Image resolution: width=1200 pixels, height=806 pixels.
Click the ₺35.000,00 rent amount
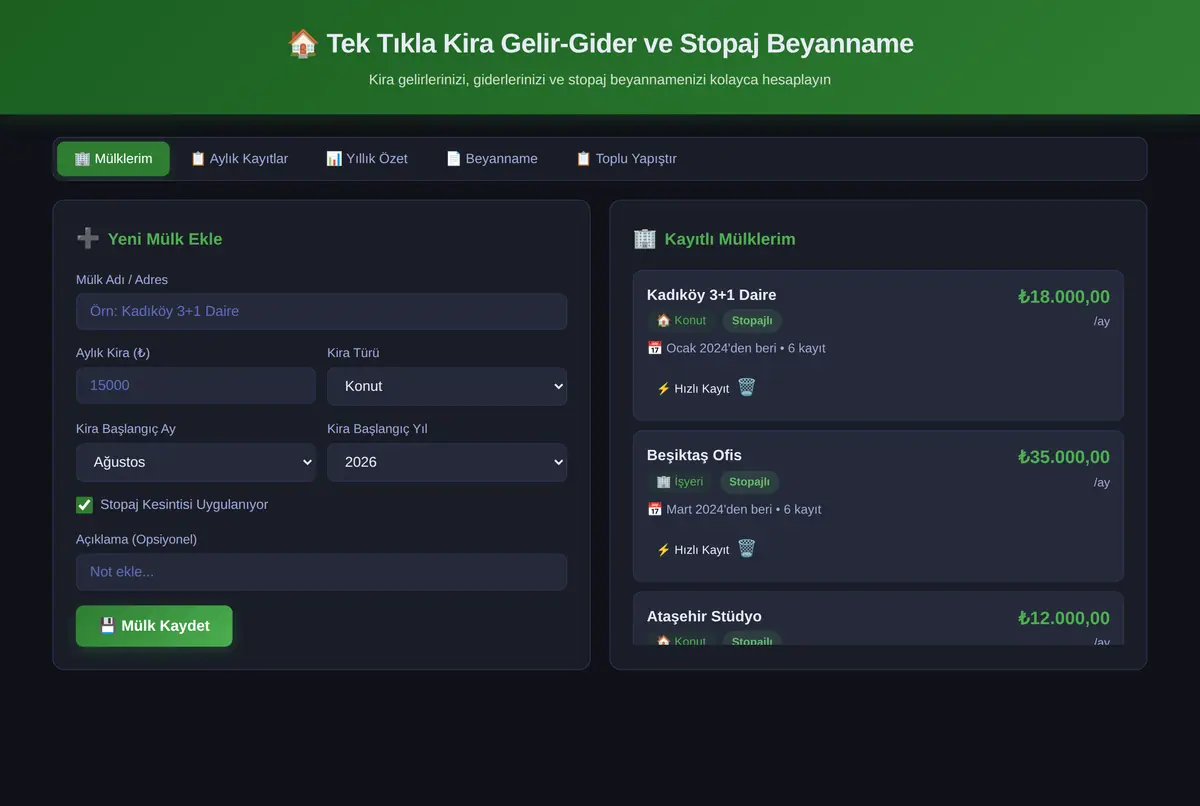coord(1064,457)
